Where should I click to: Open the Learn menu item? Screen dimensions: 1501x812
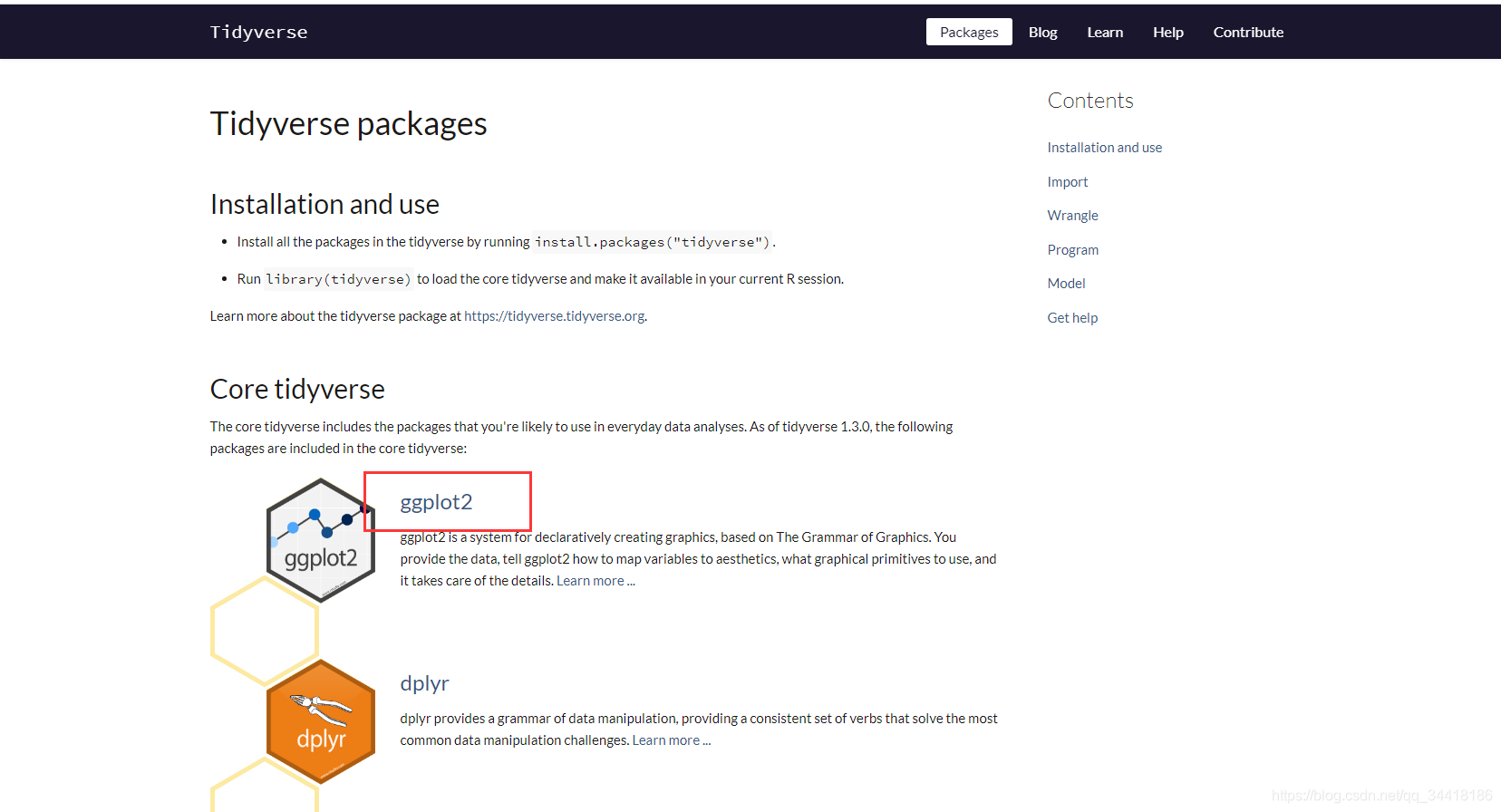click(1105, 32)
